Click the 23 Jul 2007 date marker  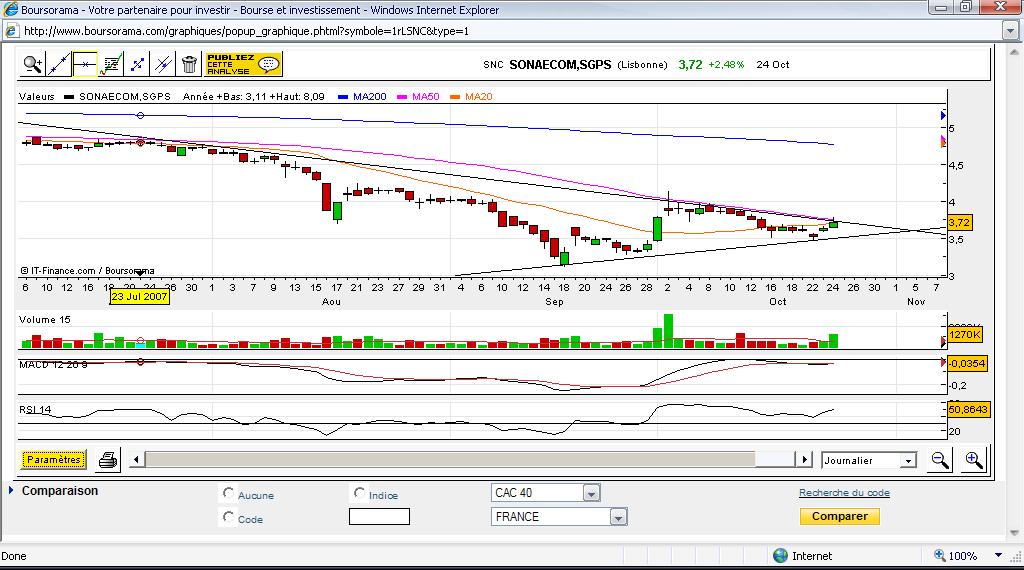140,296
